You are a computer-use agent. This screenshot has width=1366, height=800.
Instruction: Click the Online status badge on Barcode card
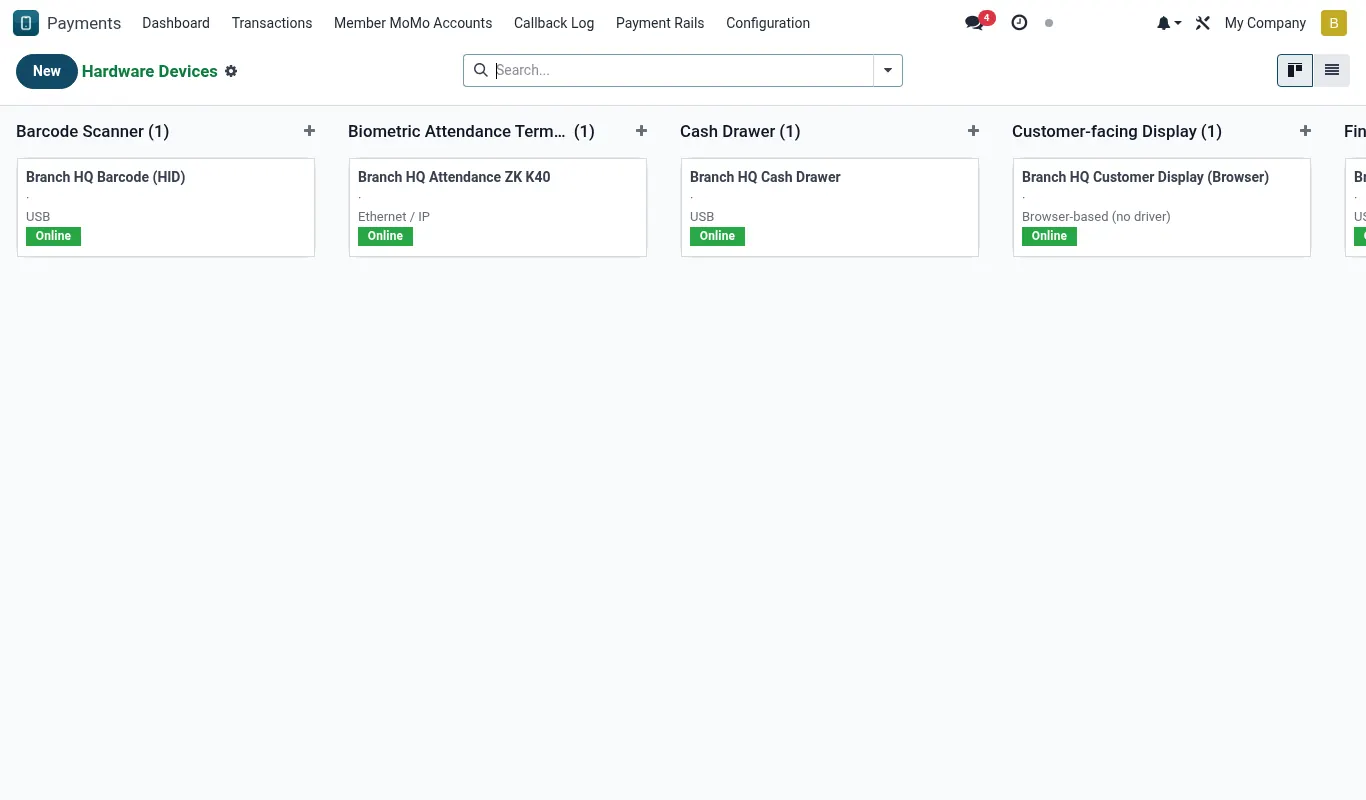tap(53, 236)
